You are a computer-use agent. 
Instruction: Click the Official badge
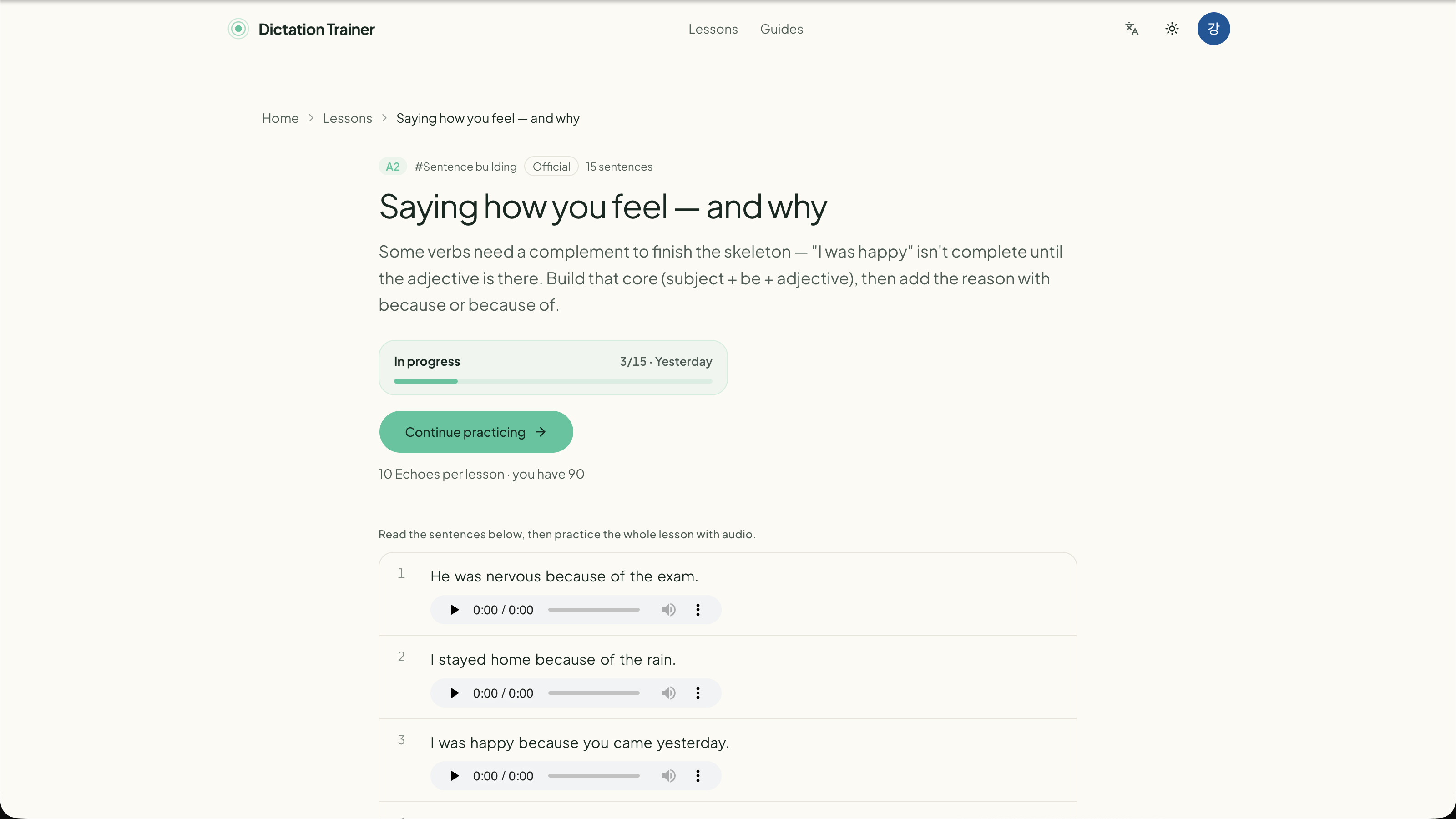551,166
